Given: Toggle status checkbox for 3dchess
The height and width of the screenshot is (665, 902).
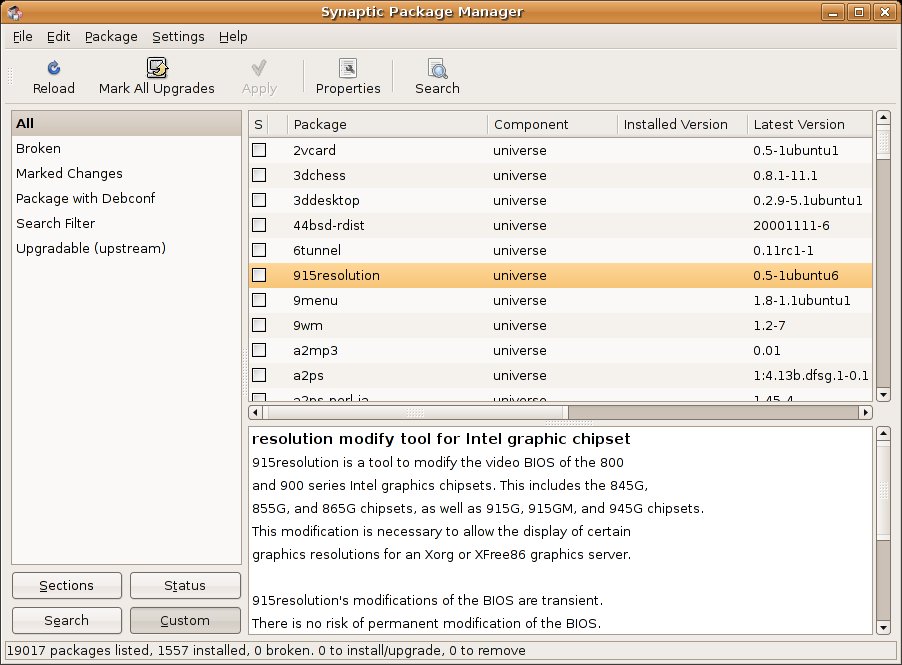Looking at the screenshot, I should tap(259, 175).
